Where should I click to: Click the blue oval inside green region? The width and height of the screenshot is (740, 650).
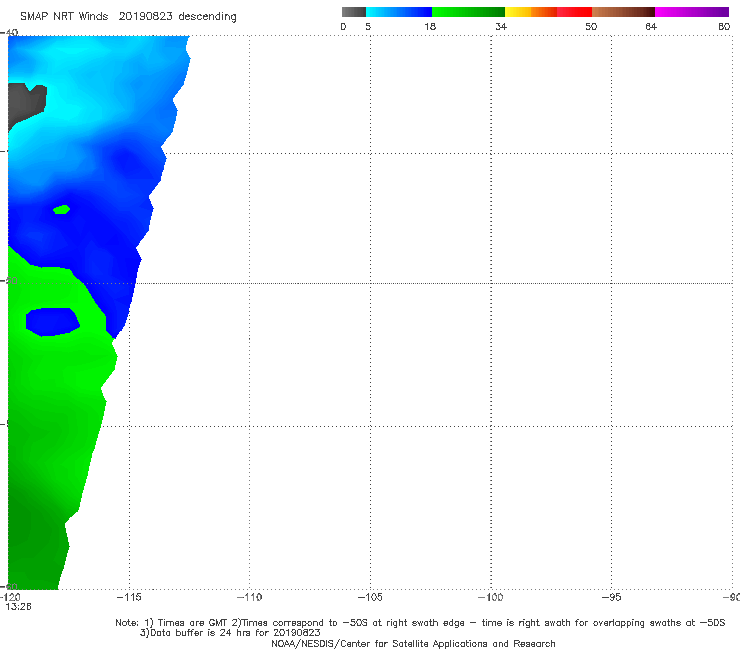tap(52, 322)
